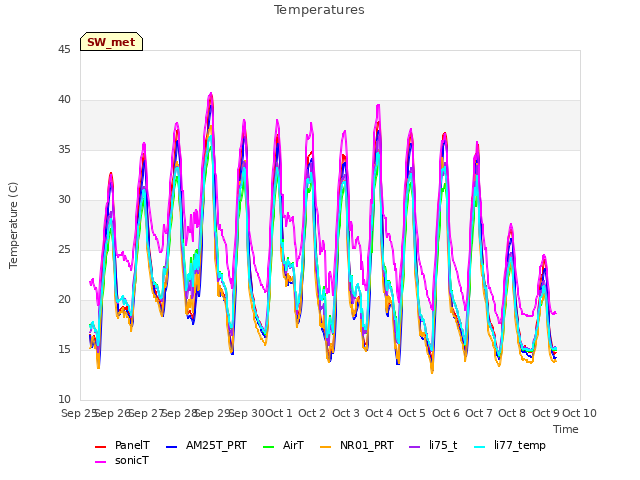Click the 30 y-axis tick label
This screenshot has width=640, height=480.
[64, 200]
